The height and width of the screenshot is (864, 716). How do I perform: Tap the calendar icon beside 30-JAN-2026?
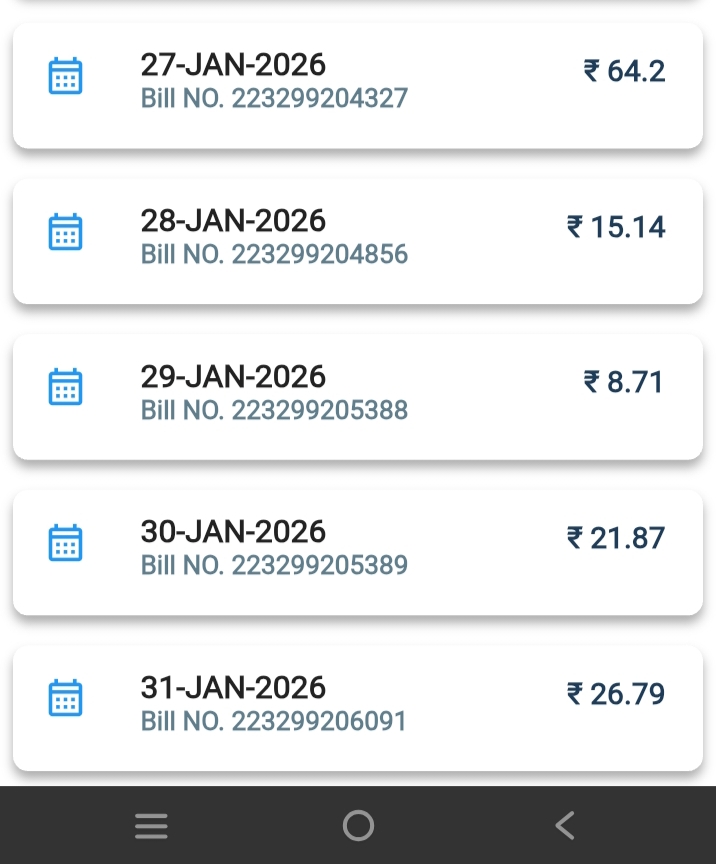pos(66,543)
